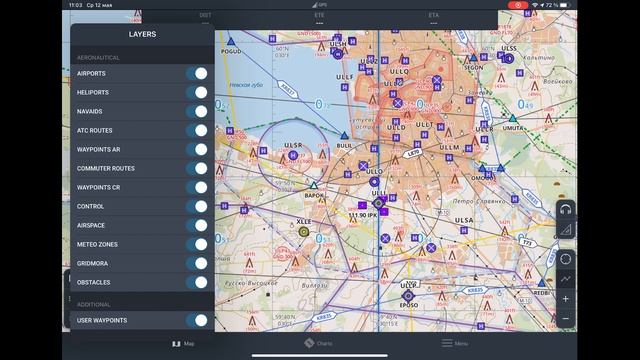The width and height of the screenshot is (640, 360).
Task: Tap the UMUTA waypoint triangle
Action: point(513,119)
